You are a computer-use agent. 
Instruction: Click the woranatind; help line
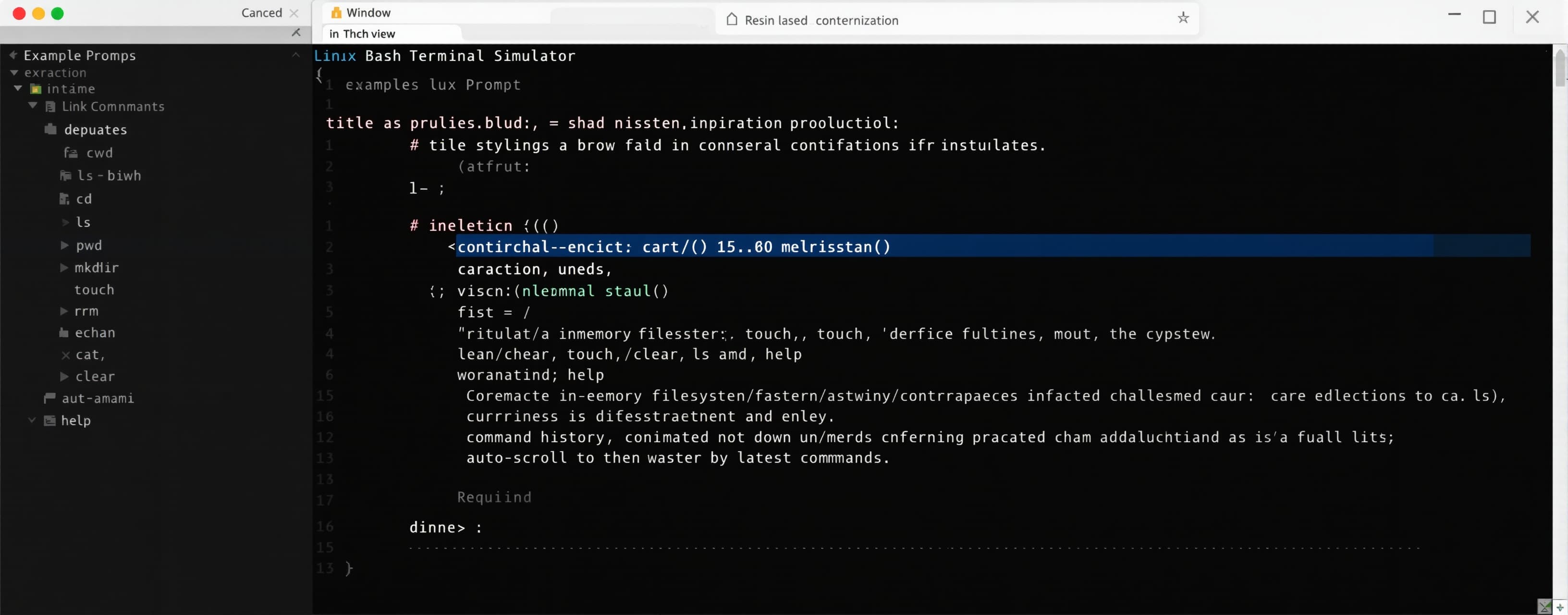530,374
